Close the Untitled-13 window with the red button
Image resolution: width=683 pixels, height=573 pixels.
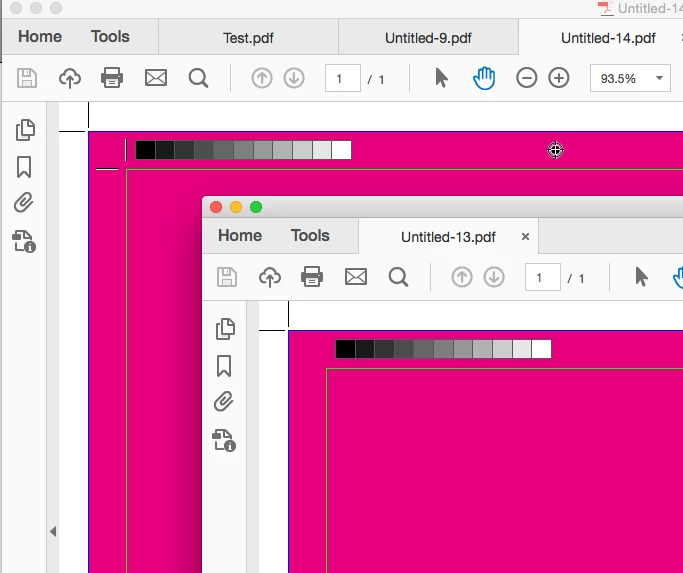pos(216,207)
